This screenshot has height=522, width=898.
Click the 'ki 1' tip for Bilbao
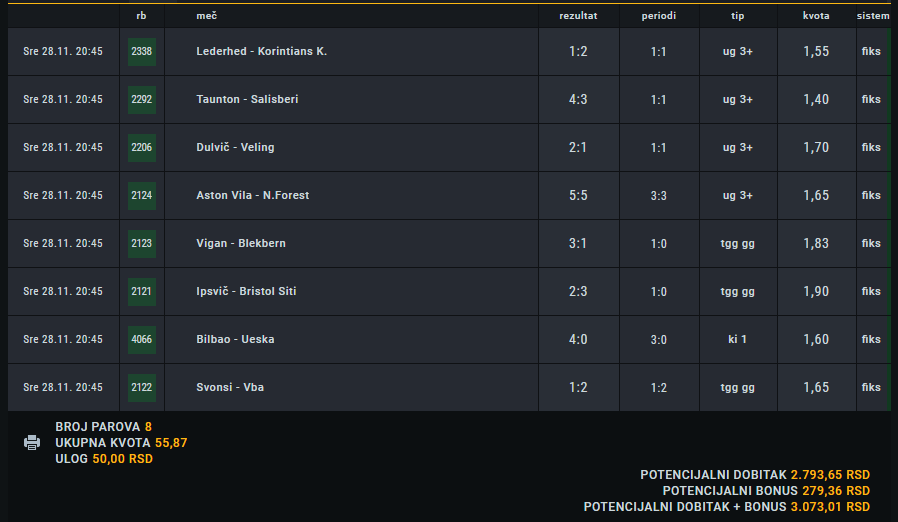point(738,339)
